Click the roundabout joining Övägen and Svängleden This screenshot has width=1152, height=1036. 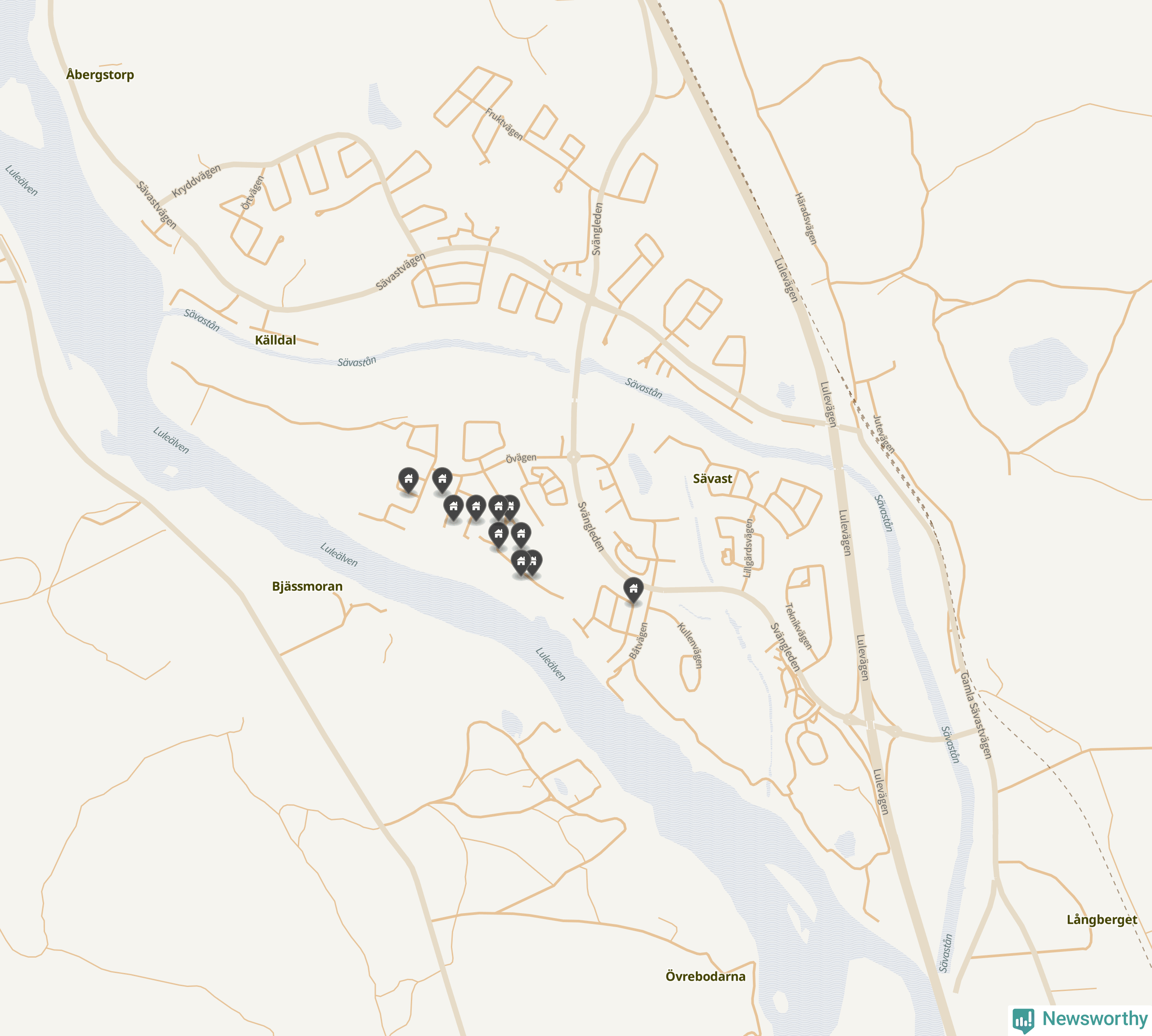(x=573, y=456)
